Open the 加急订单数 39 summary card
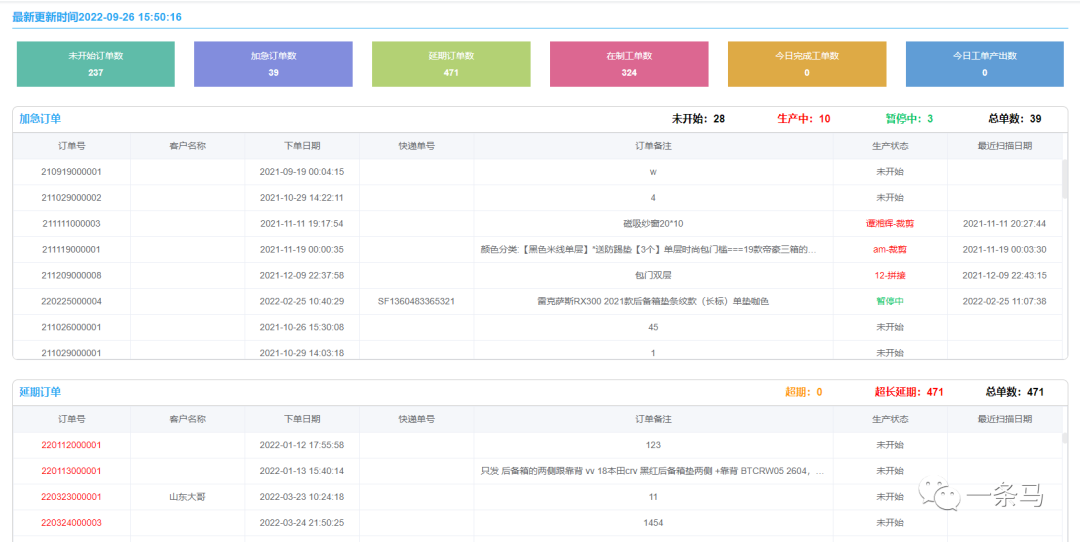The height and width of the screenshot is (542, 1080). [x=273, y=64]
